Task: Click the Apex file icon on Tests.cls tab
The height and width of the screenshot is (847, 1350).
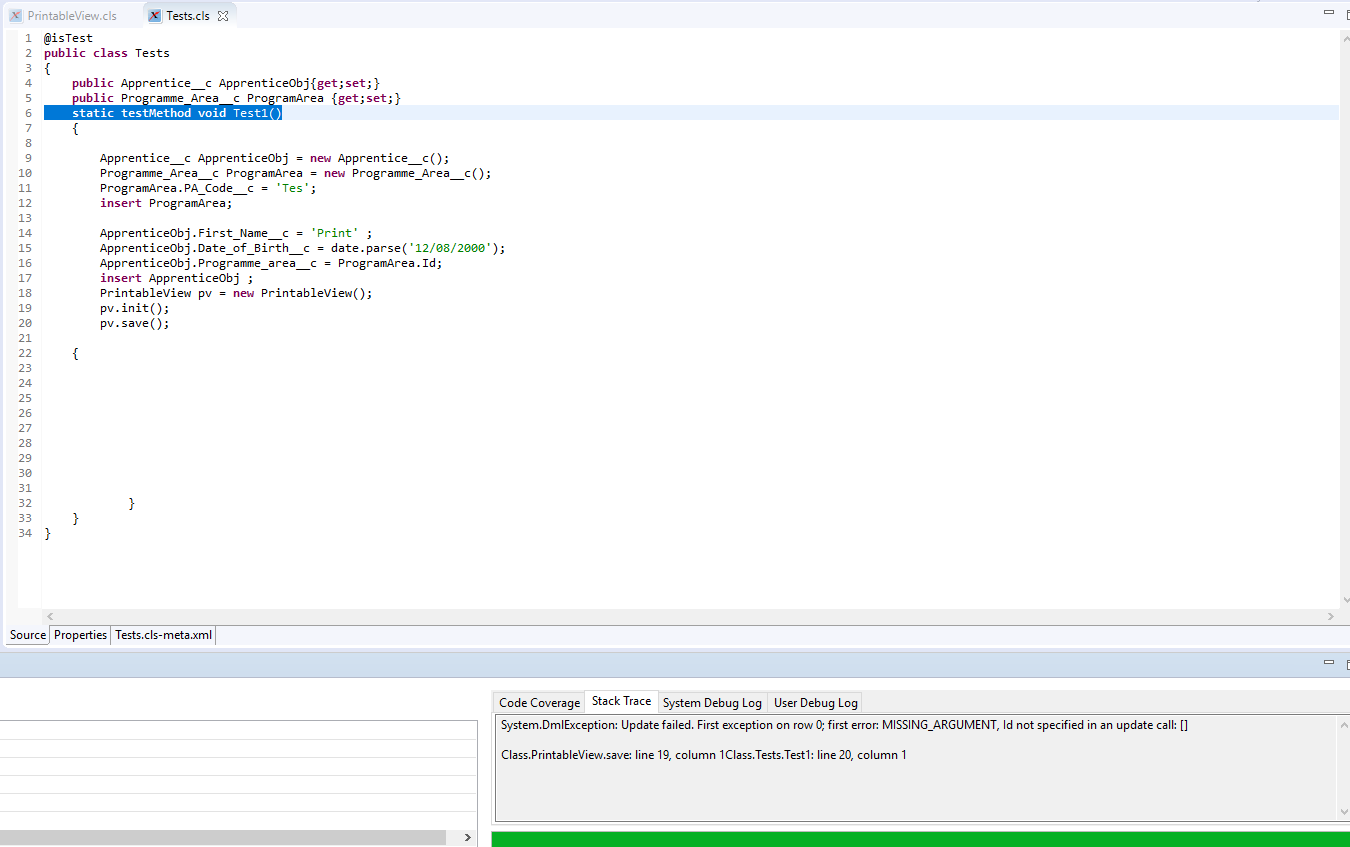Action: [x=155, y=16]
